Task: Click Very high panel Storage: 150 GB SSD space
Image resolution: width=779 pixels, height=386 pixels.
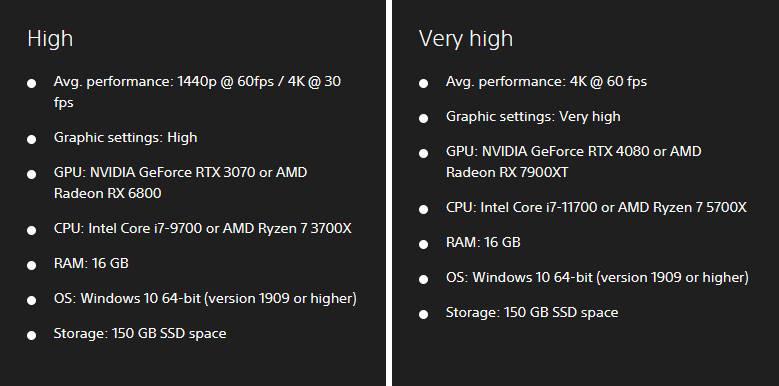Action: coord(532,312)
